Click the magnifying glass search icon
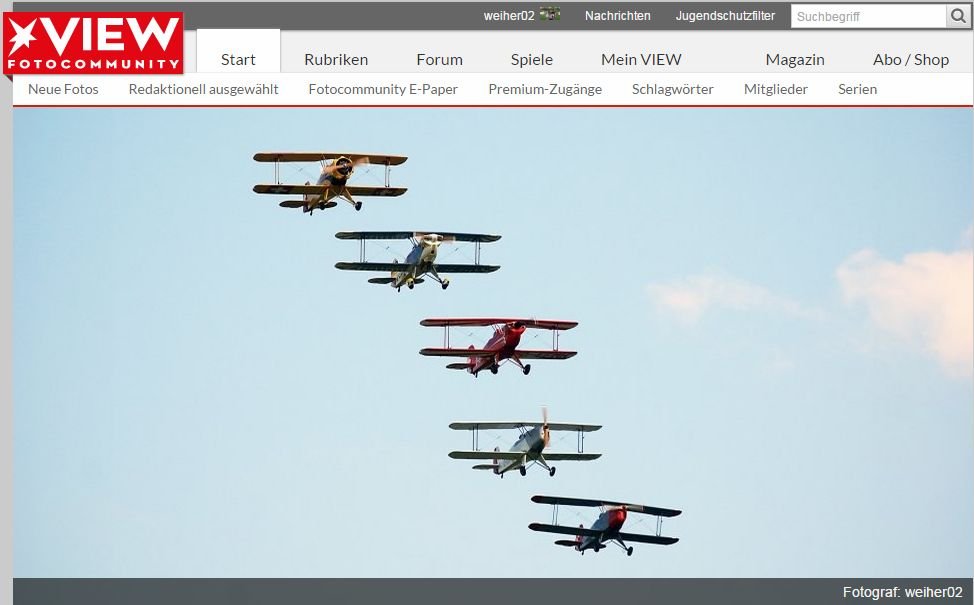This screenshot has width=974, height=605. 958,16
